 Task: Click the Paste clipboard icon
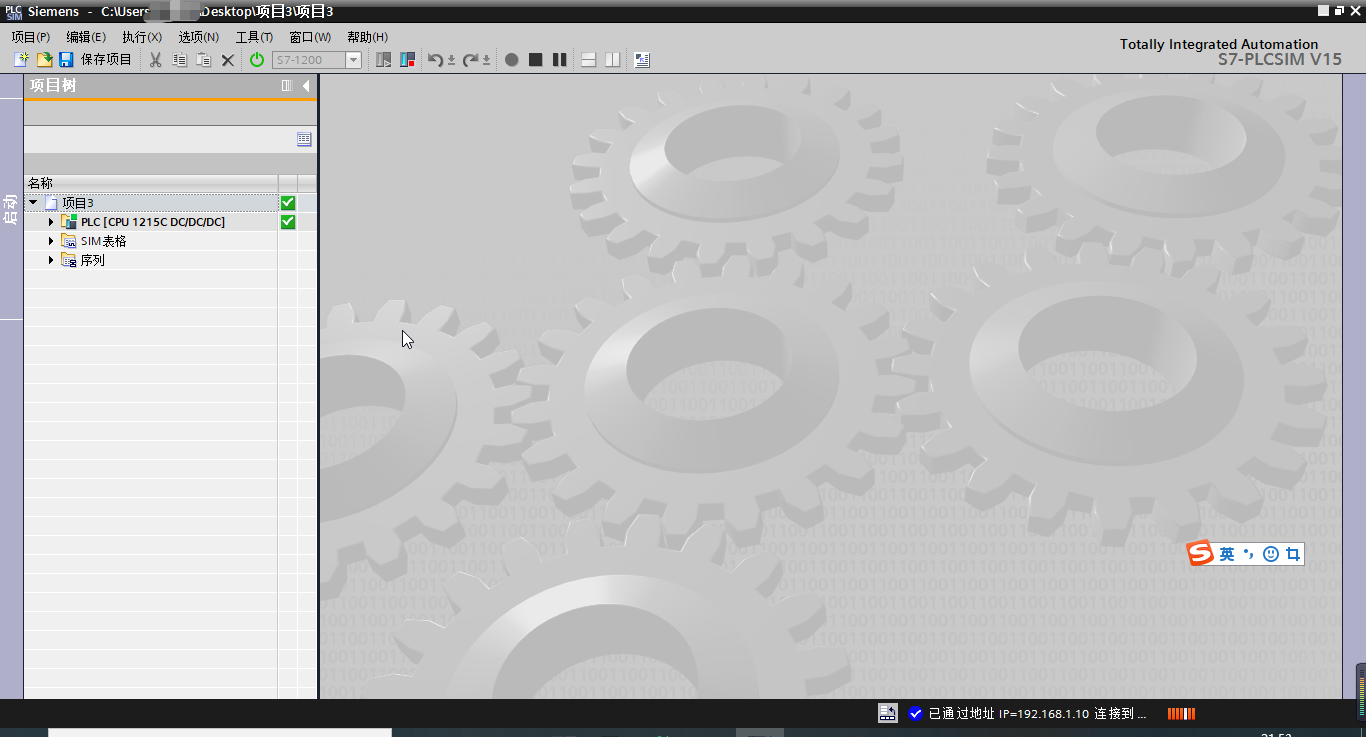click(x=203, y=60)
